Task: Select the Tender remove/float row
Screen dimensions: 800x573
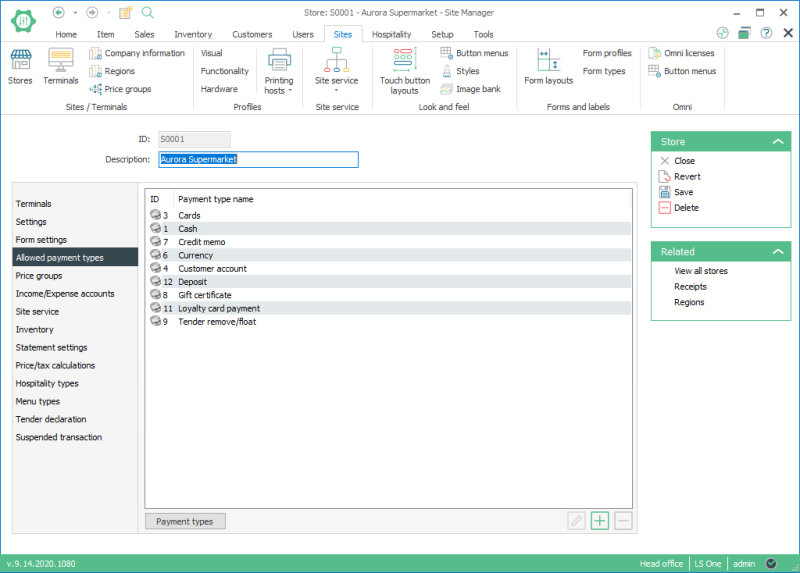Action: (x=389, y=321)
